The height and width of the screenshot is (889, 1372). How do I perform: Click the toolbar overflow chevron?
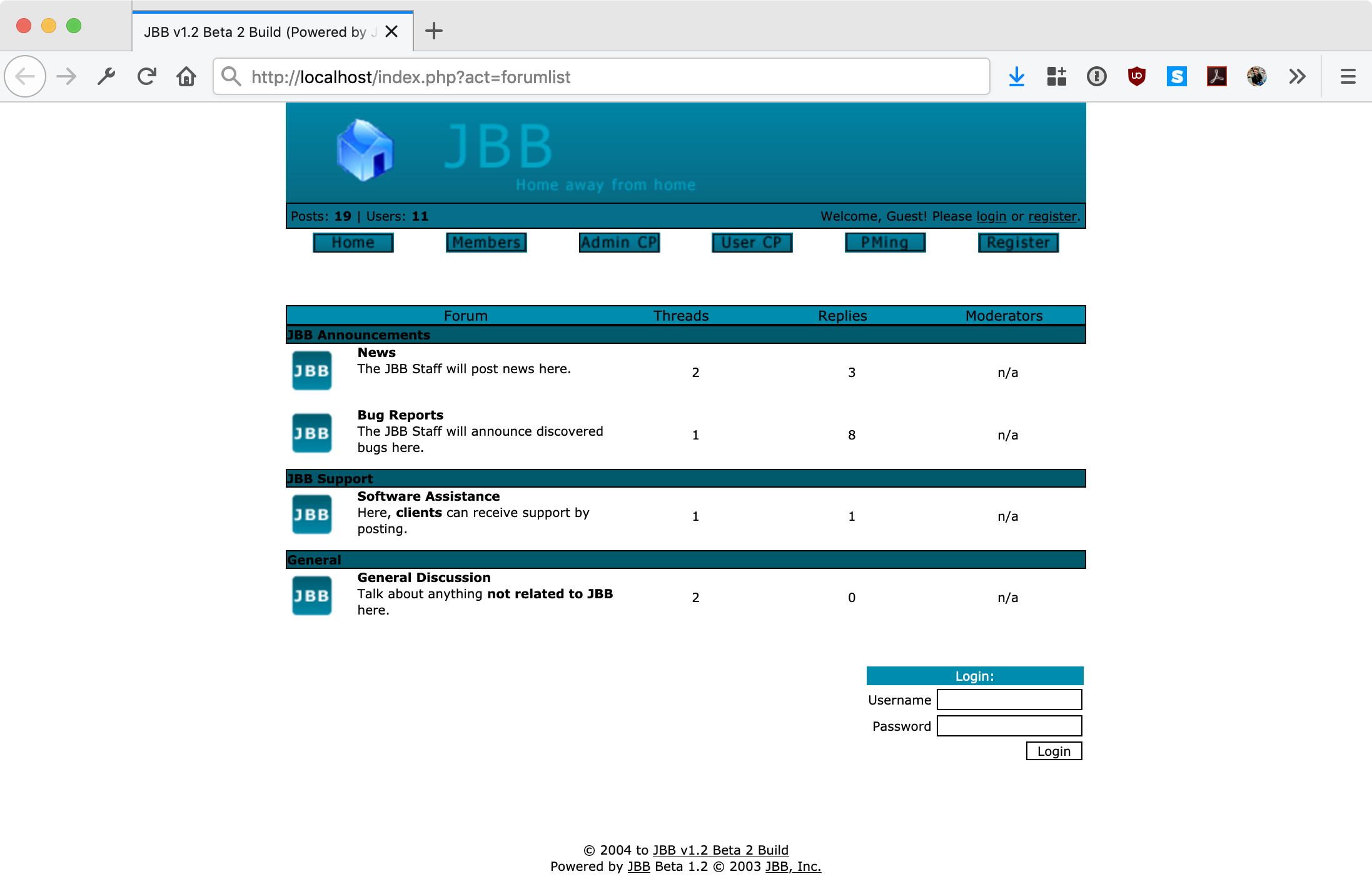click(x=1297, y=76)
